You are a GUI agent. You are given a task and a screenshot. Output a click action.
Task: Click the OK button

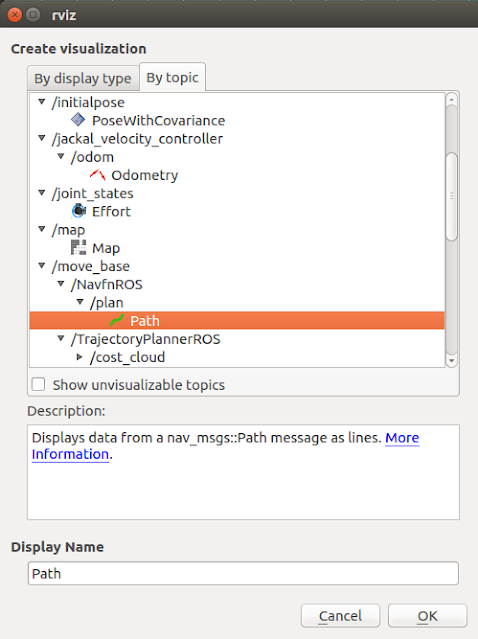(427, 615)
